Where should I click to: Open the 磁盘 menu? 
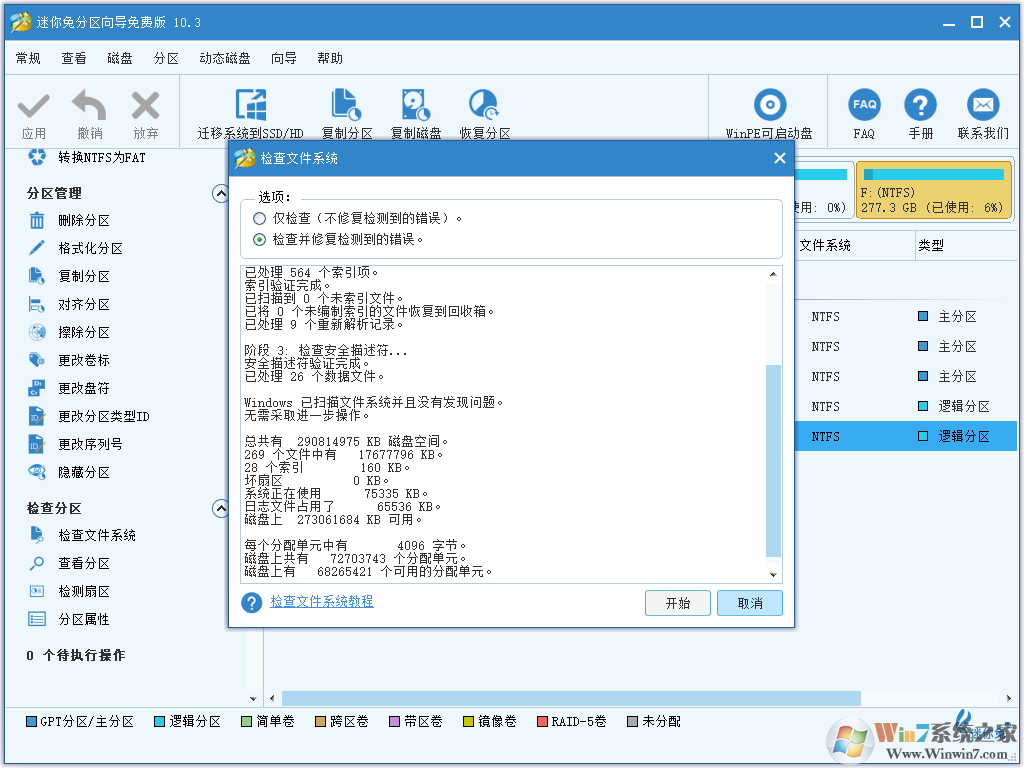[x=120, y=59]
